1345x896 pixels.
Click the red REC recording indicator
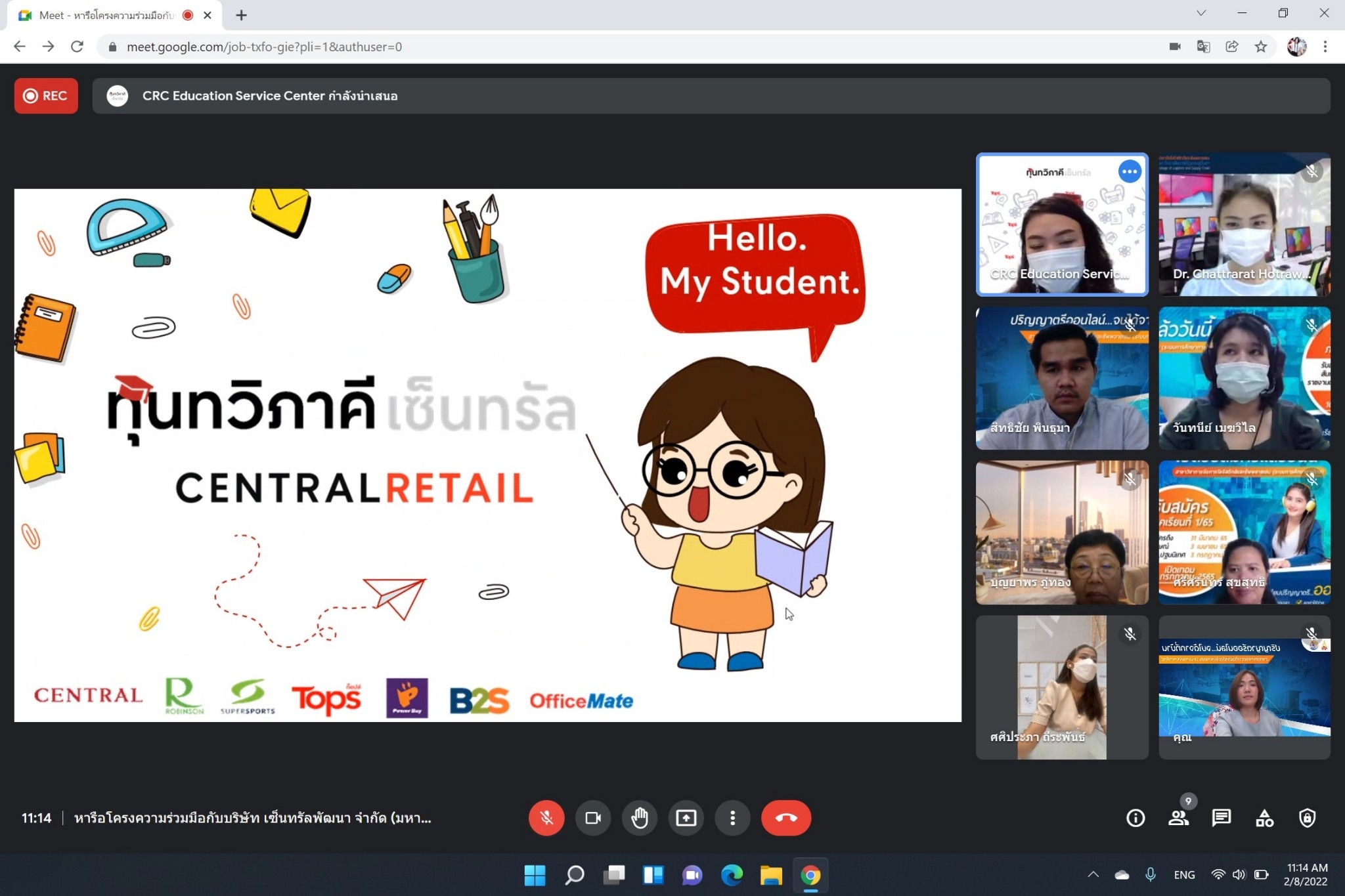pyautogui.click(x=46, y=96)
